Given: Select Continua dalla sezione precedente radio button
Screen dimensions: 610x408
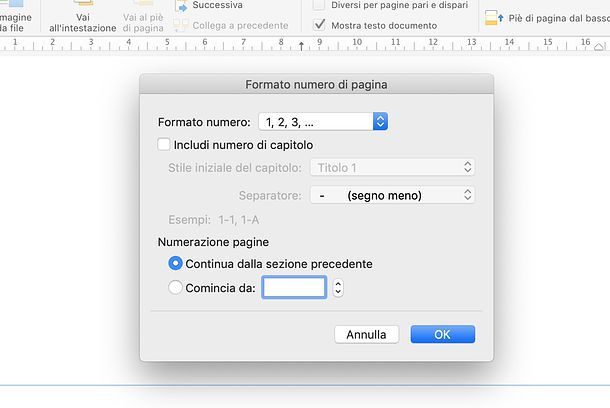Looking at the screenshot, I should coord(175,263).
